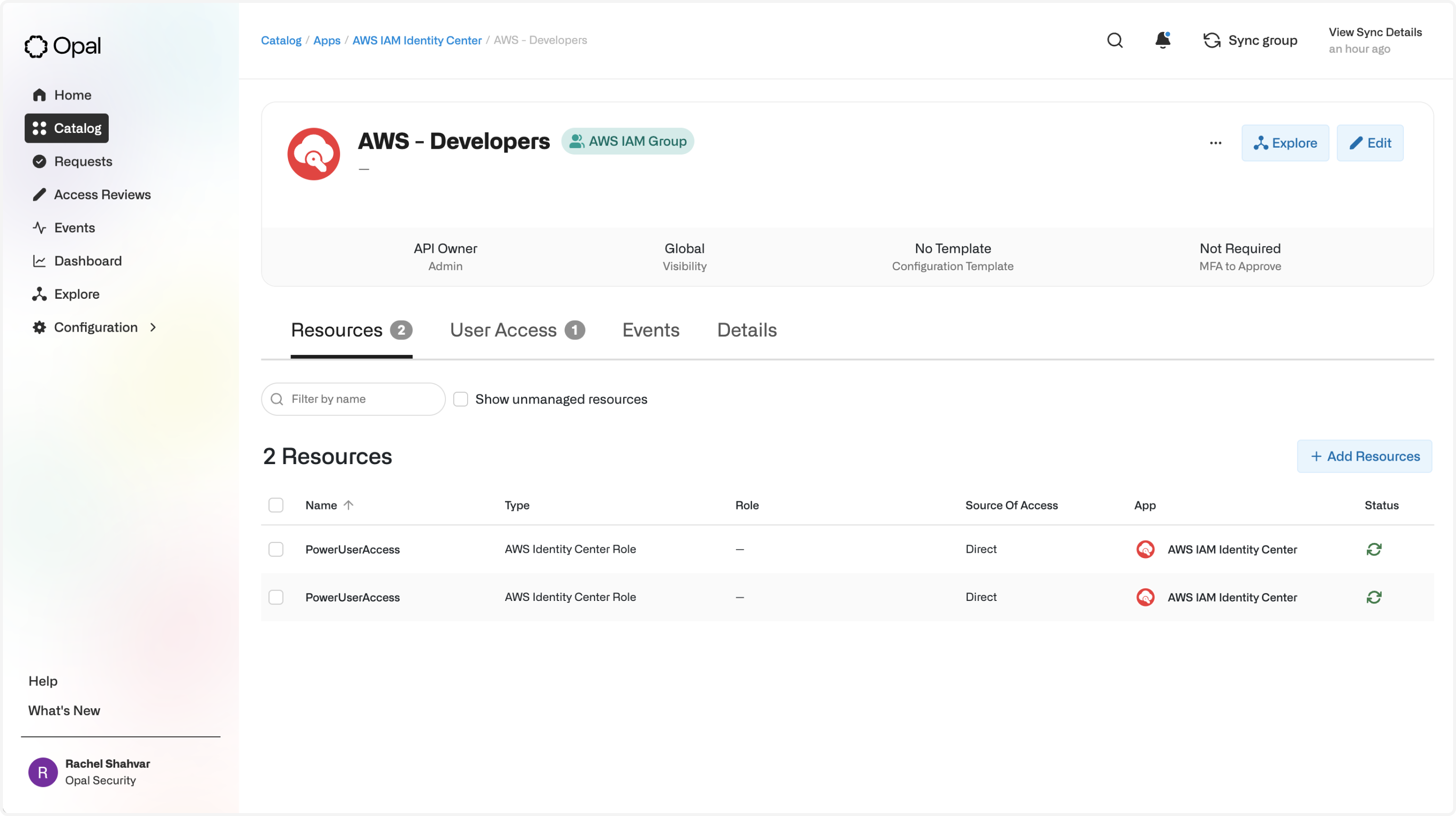Open the second PowerUserAccess resource name
The width and height of the screenshot is (1456, 816).
tap(352, 597)
